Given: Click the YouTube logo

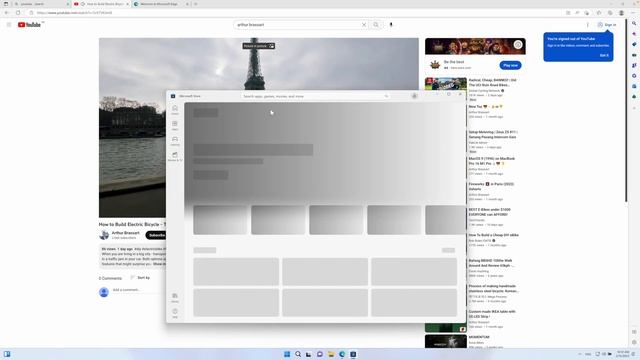Looking at the screenshot, I should pos(29,25).
